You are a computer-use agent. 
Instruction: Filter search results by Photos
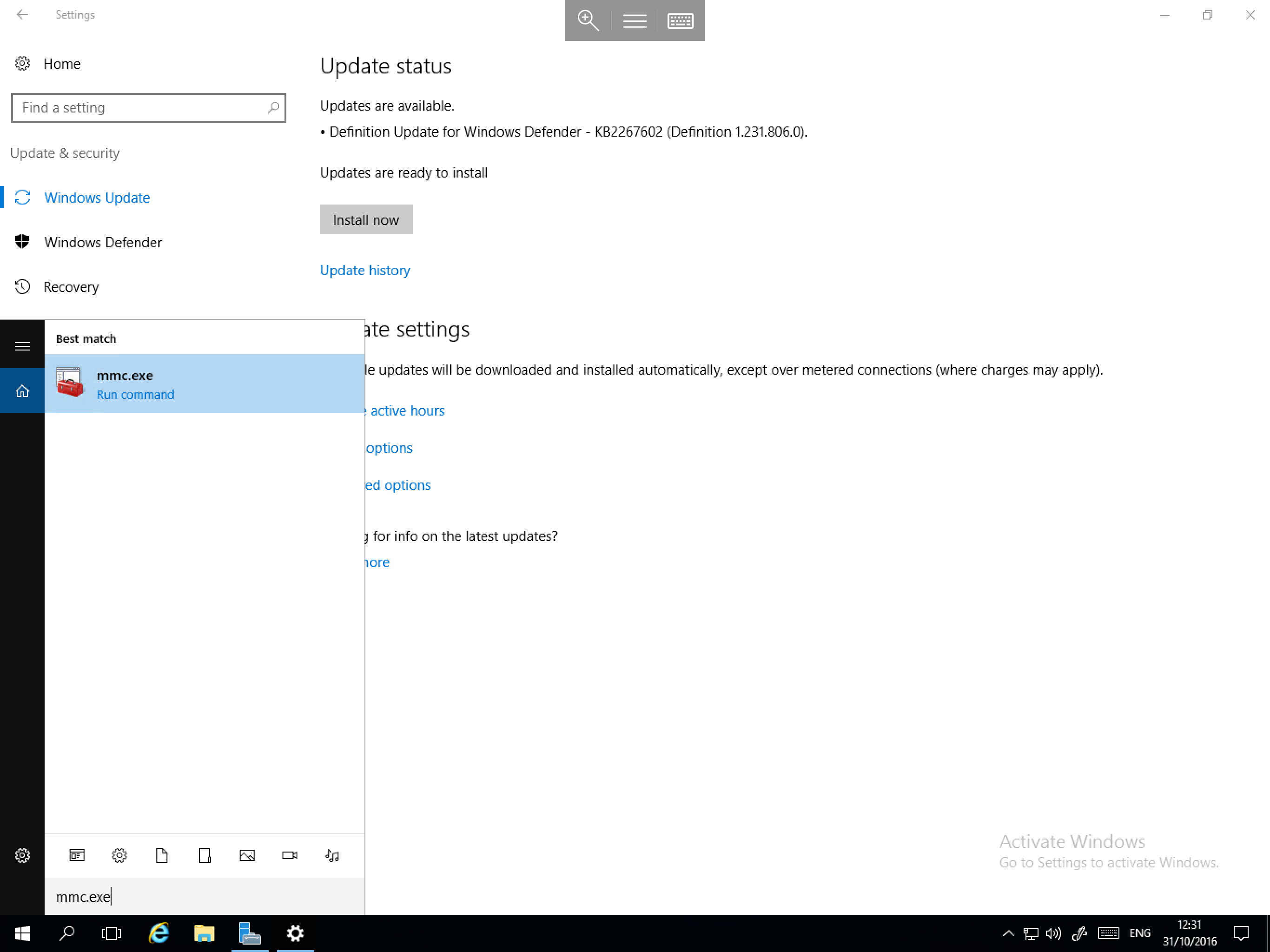(x=247, y=855)
